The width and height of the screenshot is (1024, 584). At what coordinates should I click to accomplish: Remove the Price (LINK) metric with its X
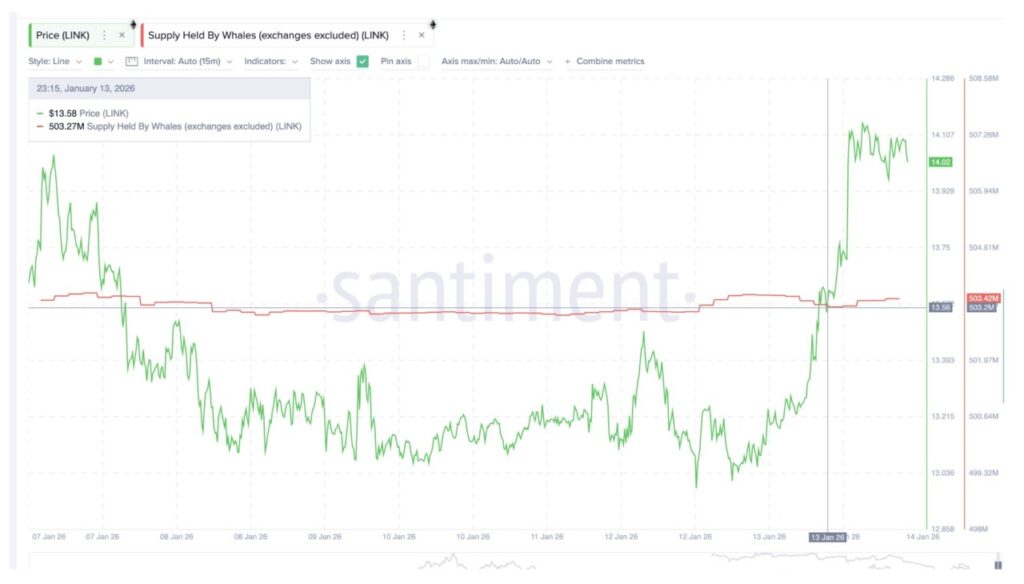122,35
